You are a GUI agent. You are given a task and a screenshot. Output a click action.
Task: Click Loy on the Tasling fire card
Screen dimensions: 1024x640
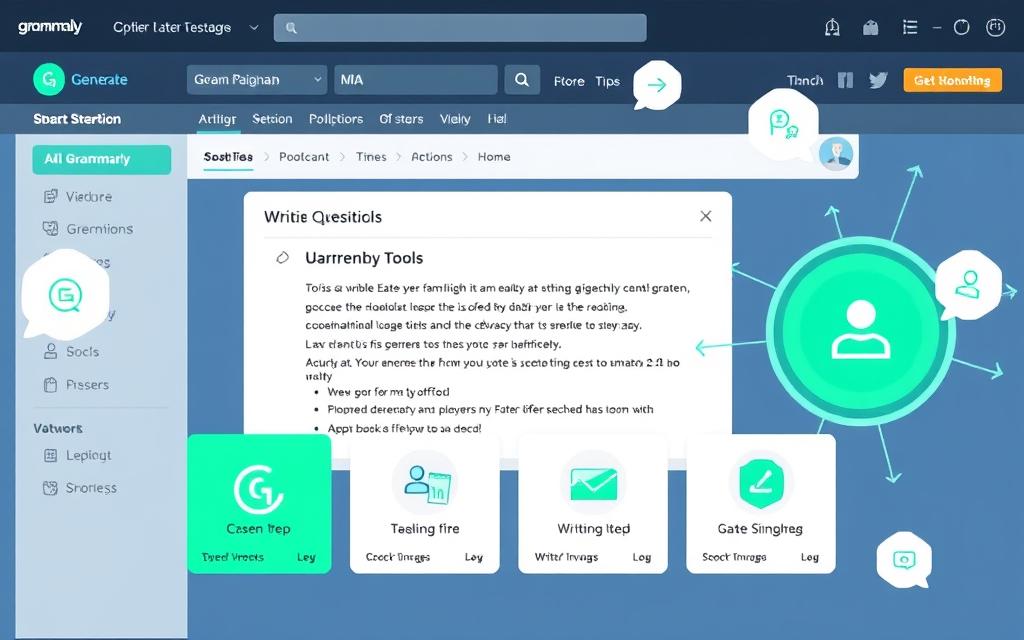point(473,557)
